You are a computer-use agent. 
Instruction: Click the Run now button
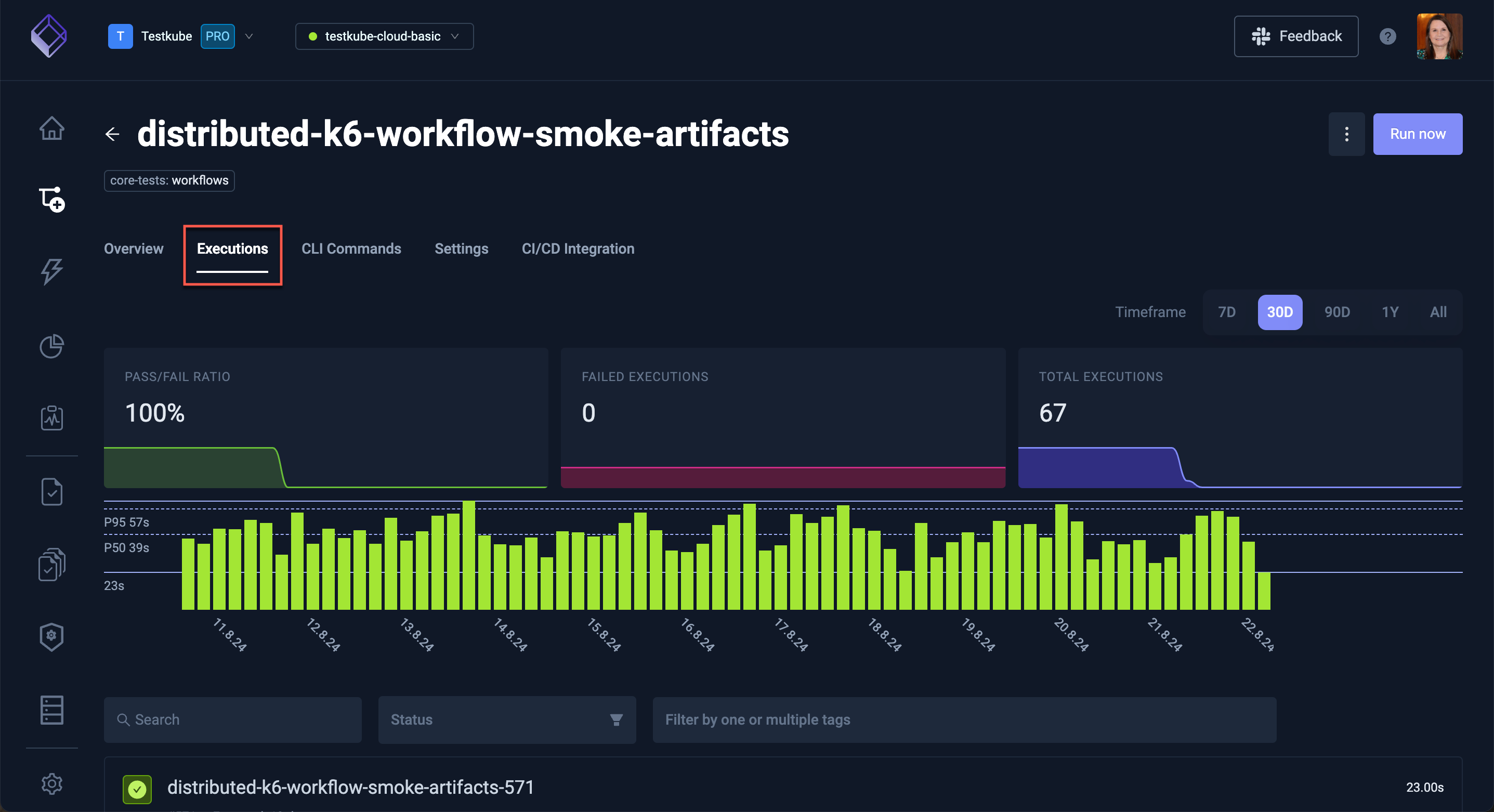point(1417,134)
